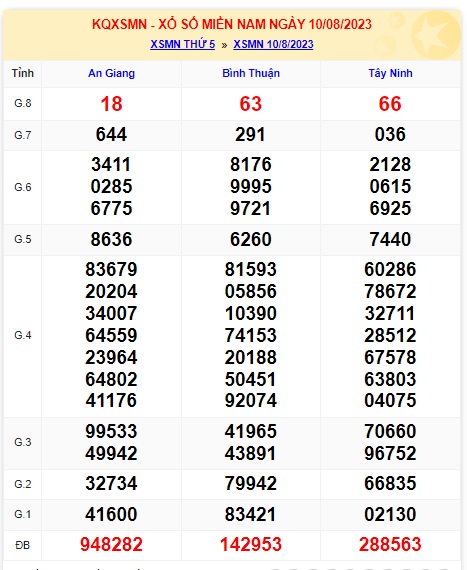The width and height of the screenshot is (467, 570).
Task: Select the KQXSMN page title heading
Action: 232,24
